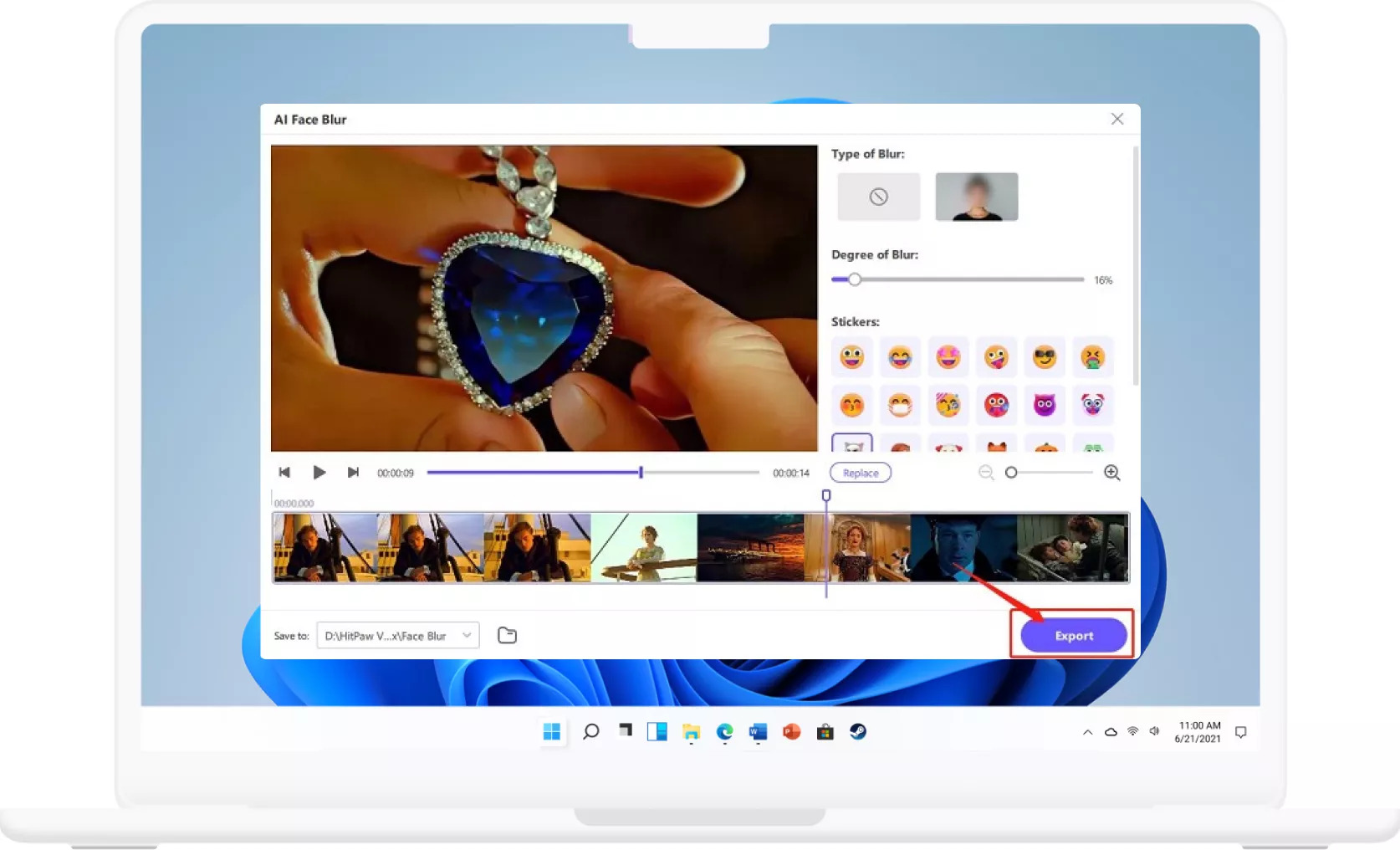
Task: Deselect the currently selected cat sticker
Action: click(852, 448)
